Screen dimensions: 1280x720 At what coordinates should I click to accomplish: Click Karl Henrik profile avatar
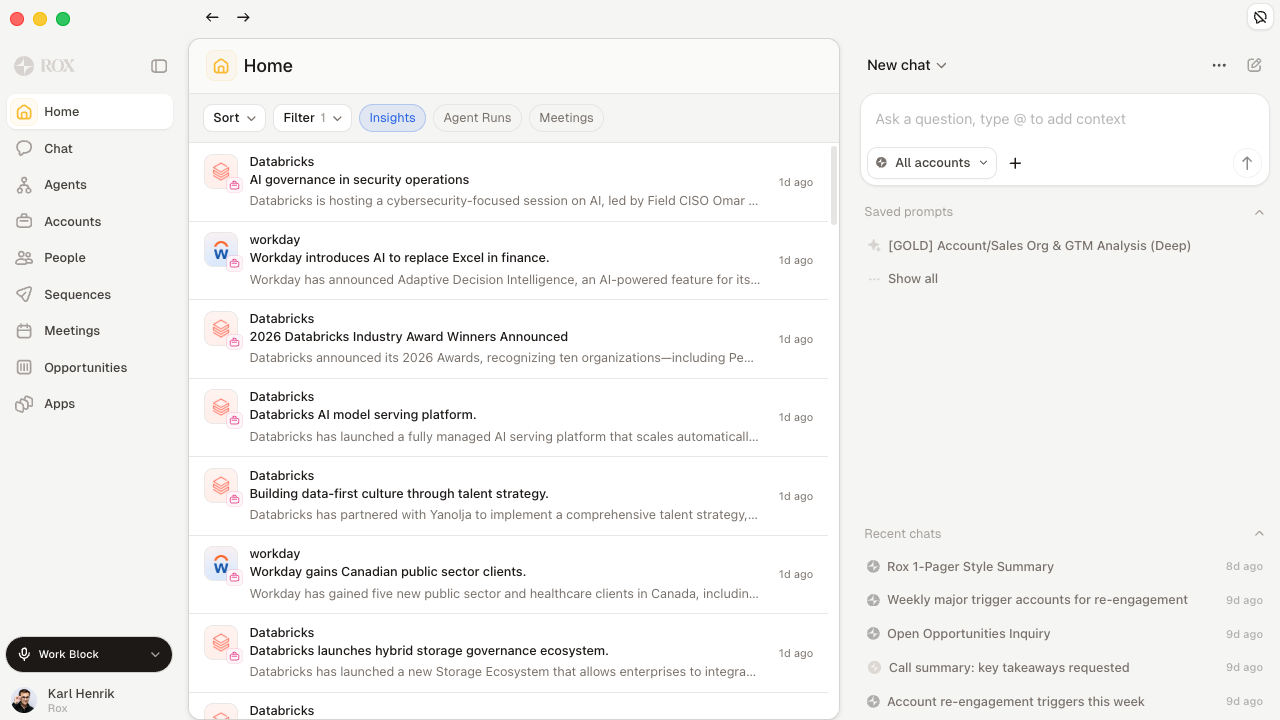24,700
